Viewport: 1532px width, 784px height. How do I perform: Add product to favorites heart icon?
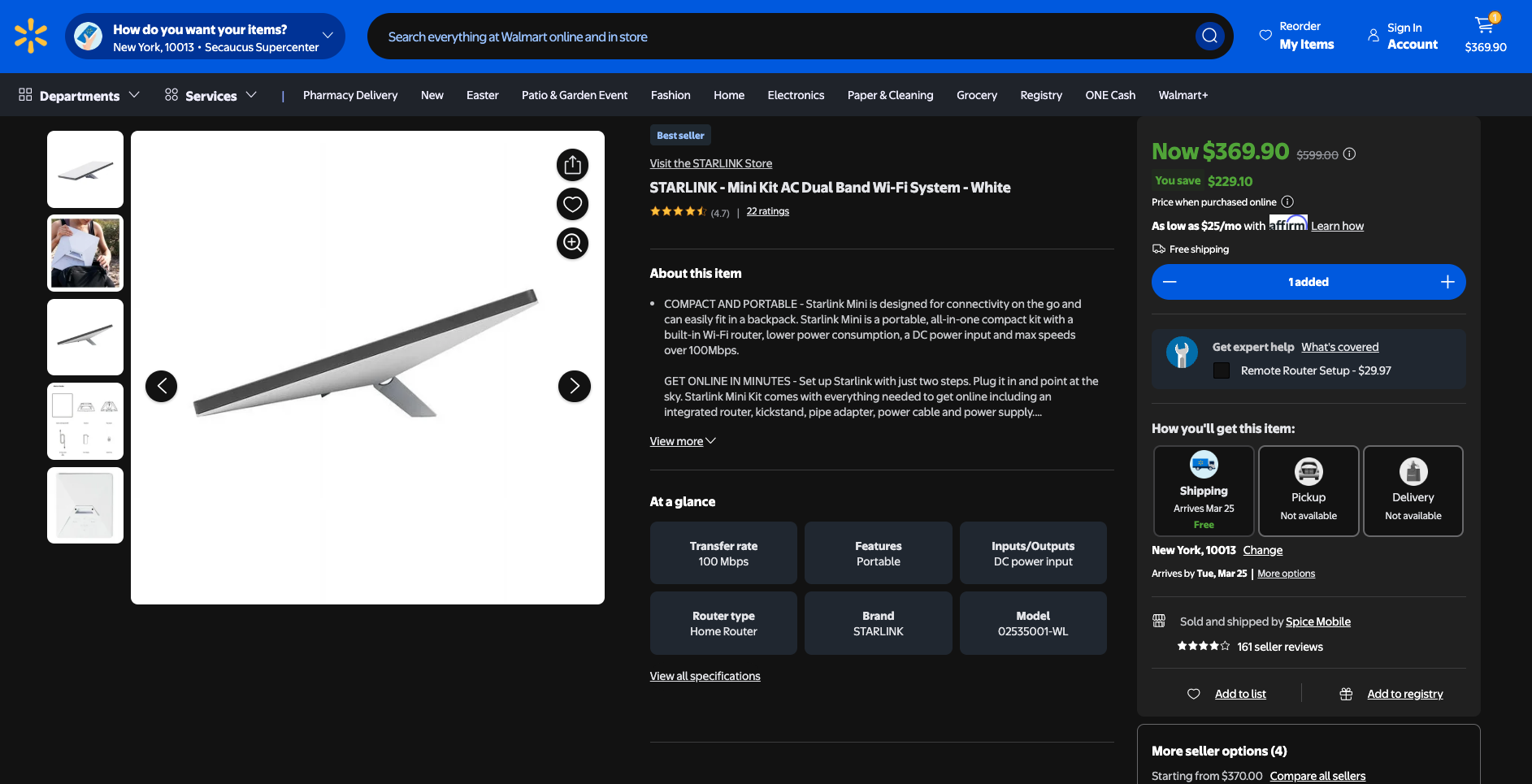coord(572,204)
